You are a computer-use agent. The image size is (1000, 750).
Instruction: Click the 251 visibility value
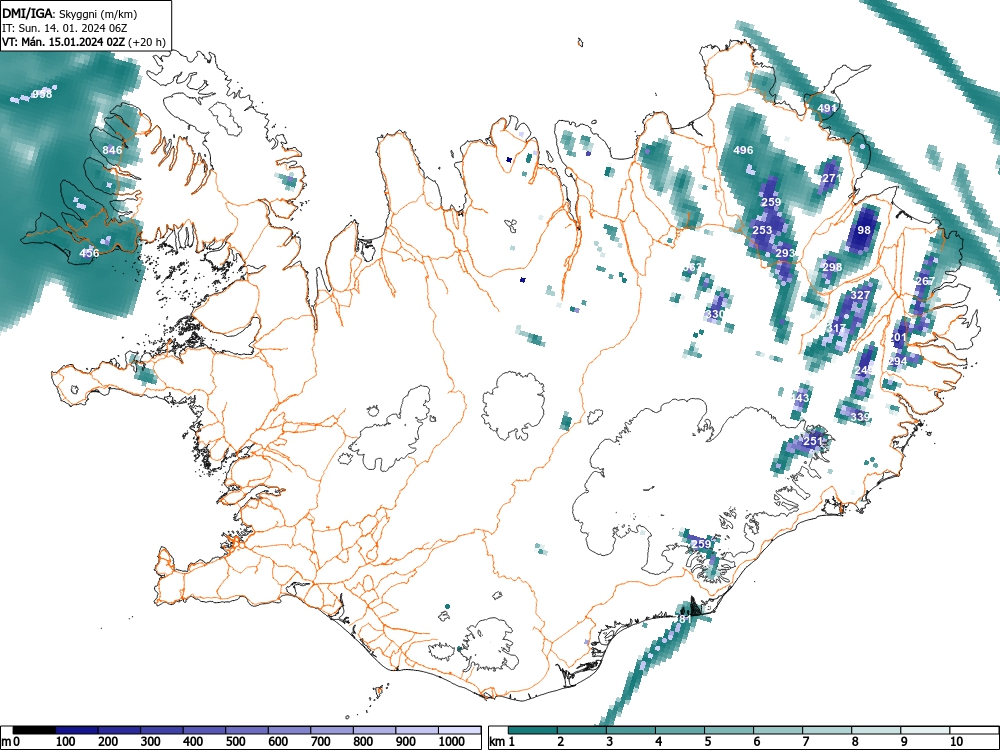pos(813,441)
